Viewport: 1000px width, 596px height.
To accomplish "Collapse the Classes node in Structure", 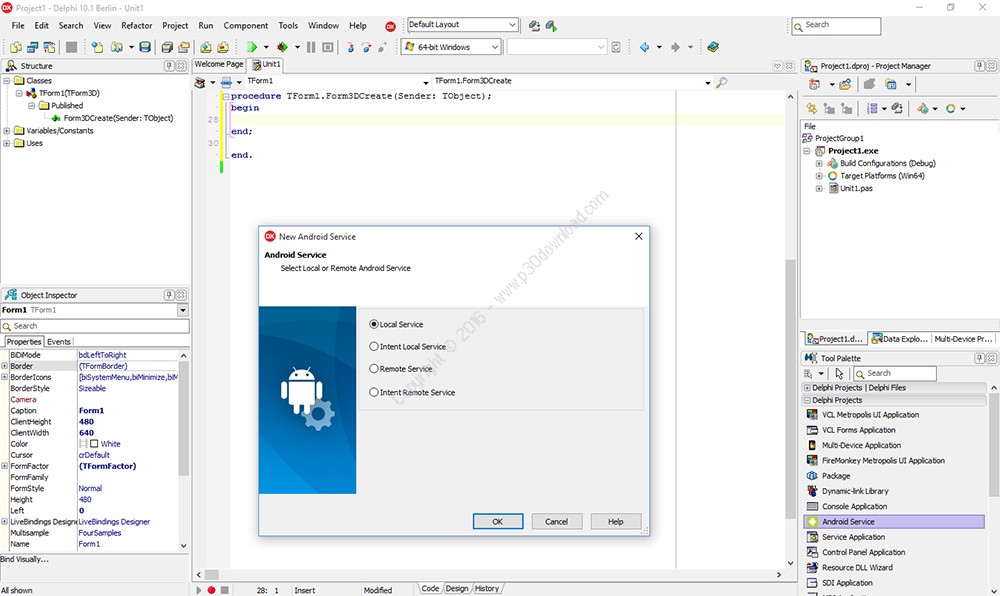I will 6,81.
